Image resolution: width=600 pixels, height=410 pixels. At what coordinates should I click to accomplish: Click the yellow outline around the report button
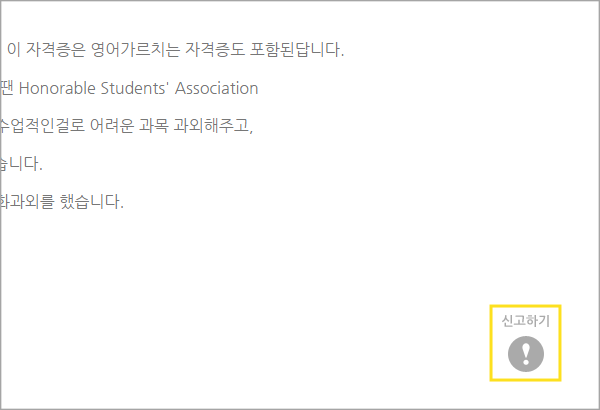click(x=525, y=343)
